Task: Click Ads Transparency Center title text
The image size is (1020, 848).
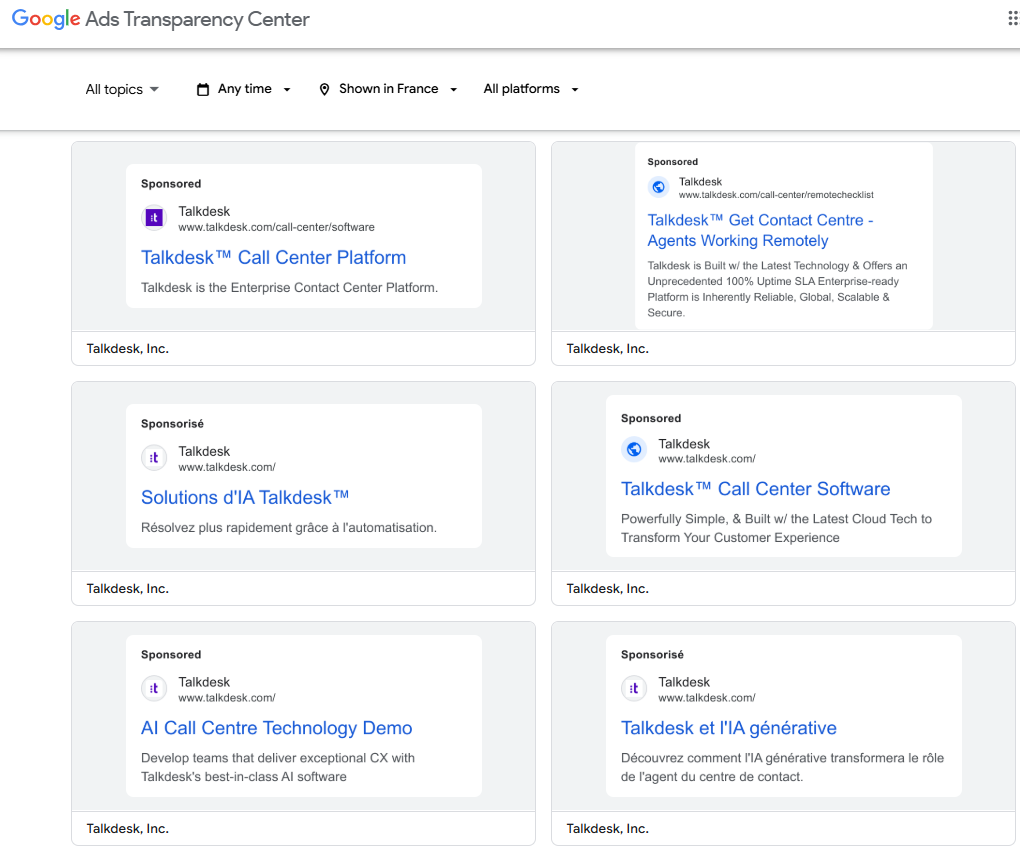Action: point(198,20)
